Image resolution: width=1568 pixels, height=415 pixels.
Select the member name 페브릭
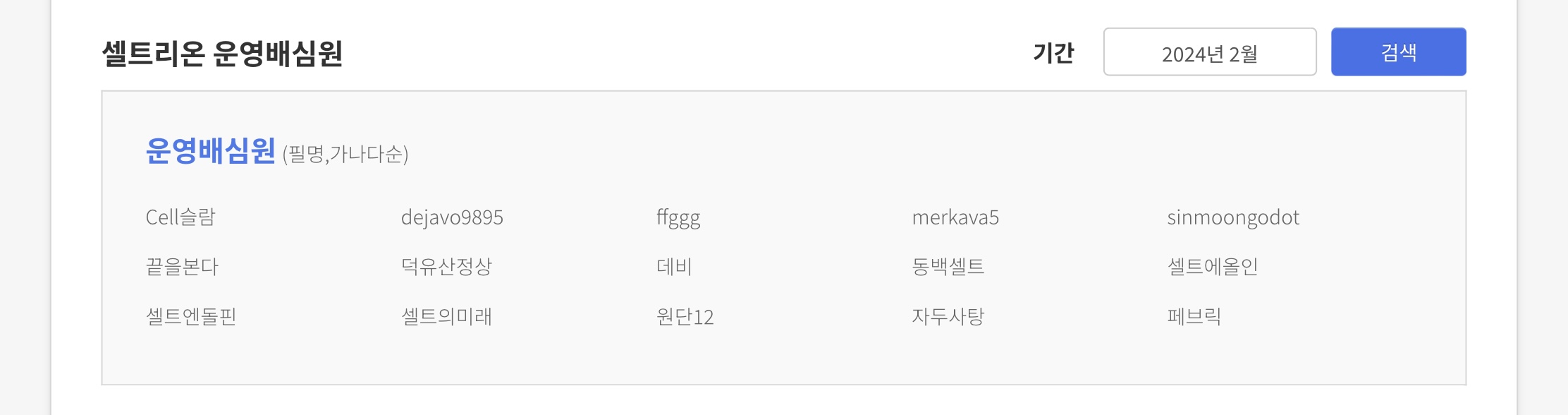pos(1194,316)
